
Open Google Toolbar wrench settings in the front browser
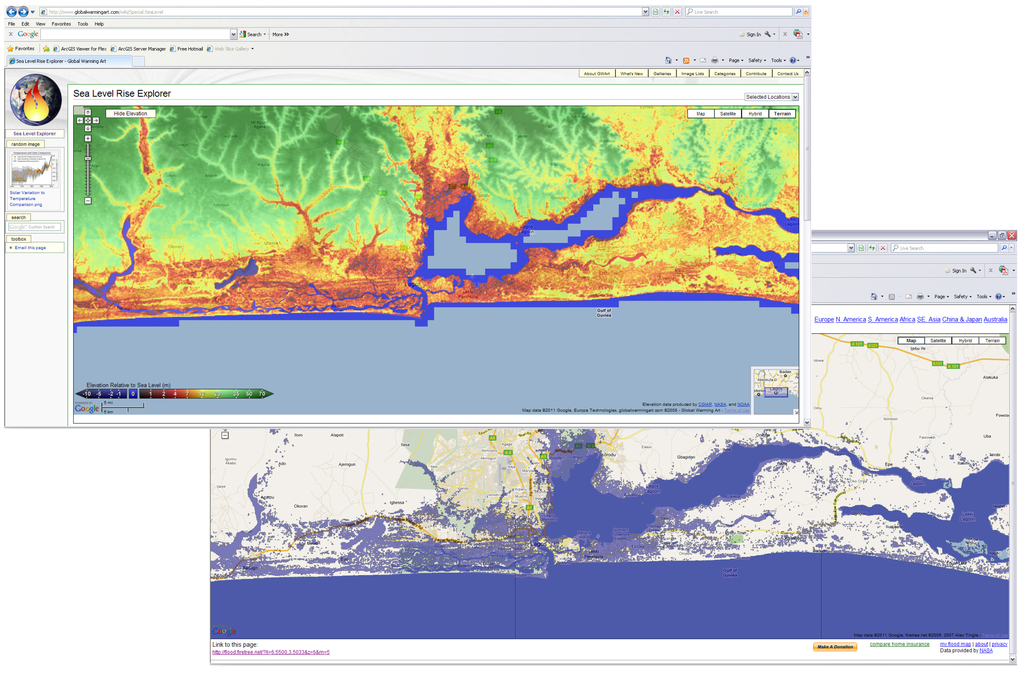pyautogui.click(x=768, y=34)
